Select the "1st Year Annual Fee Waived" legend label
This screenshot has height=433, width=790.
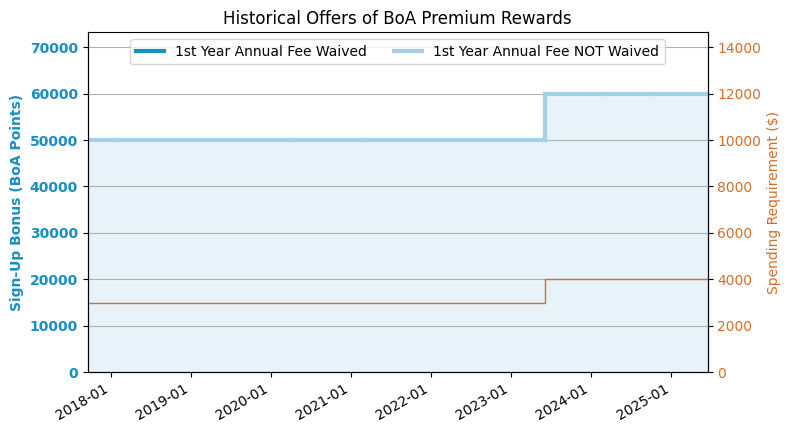pos(270,52)
